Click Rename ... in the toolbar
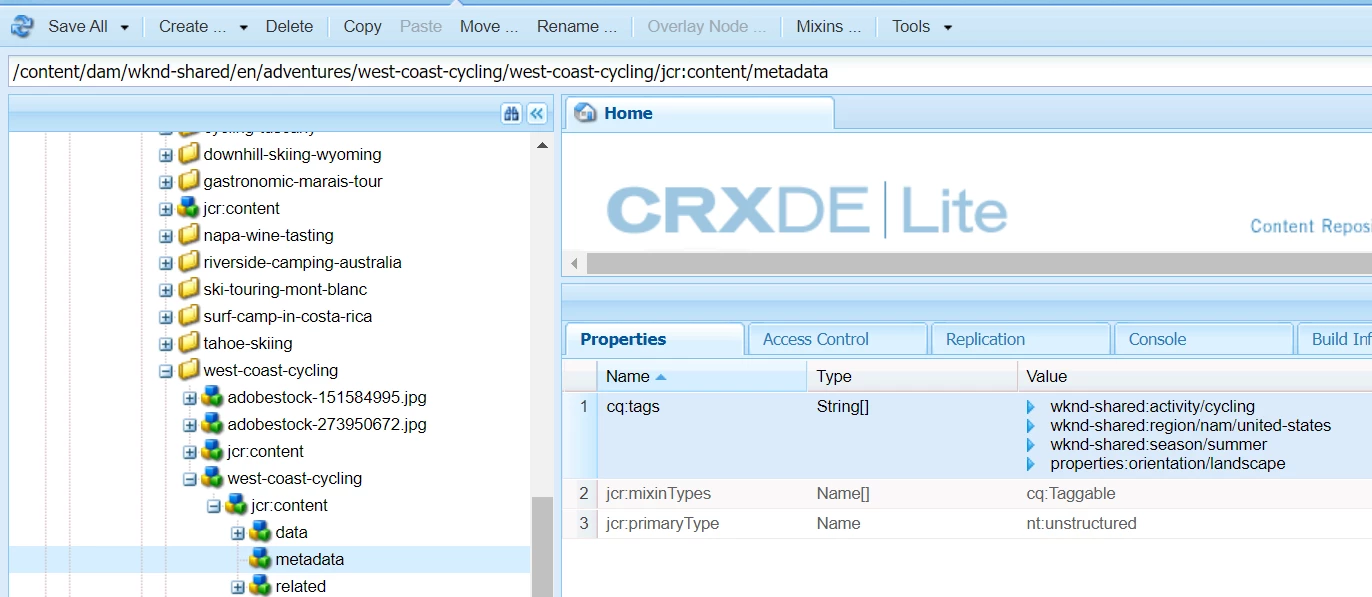This screenshot has width=1372, height=597. (577, 27)
